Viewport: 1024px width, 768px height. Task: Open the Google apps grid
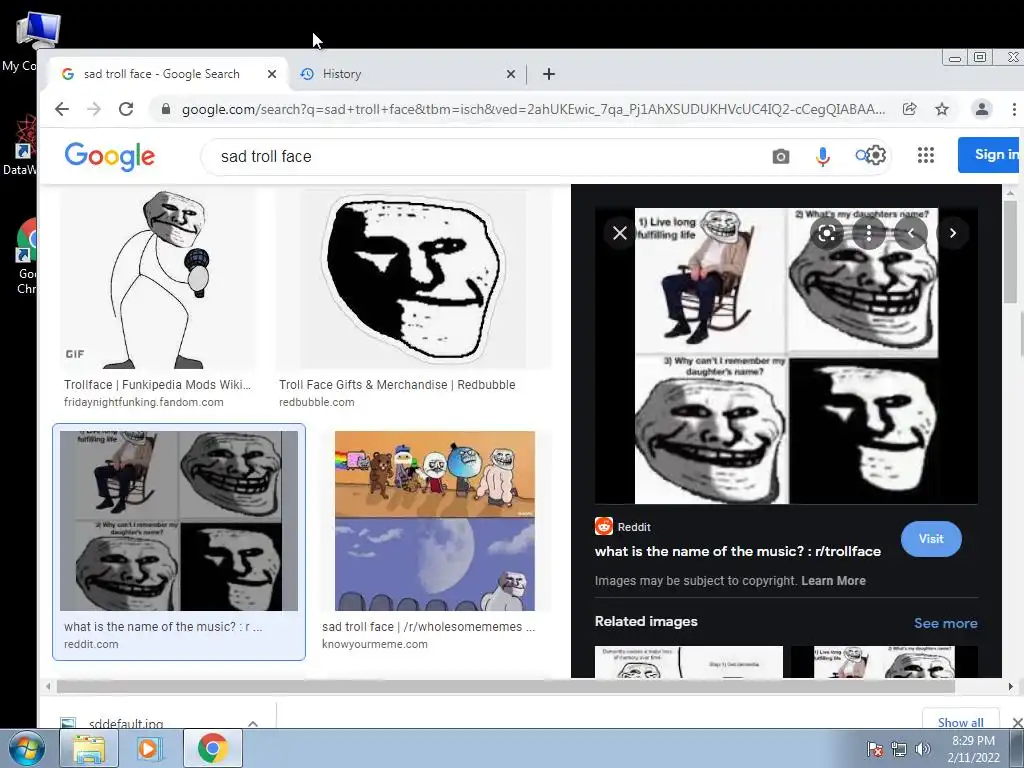pos(925,155)
